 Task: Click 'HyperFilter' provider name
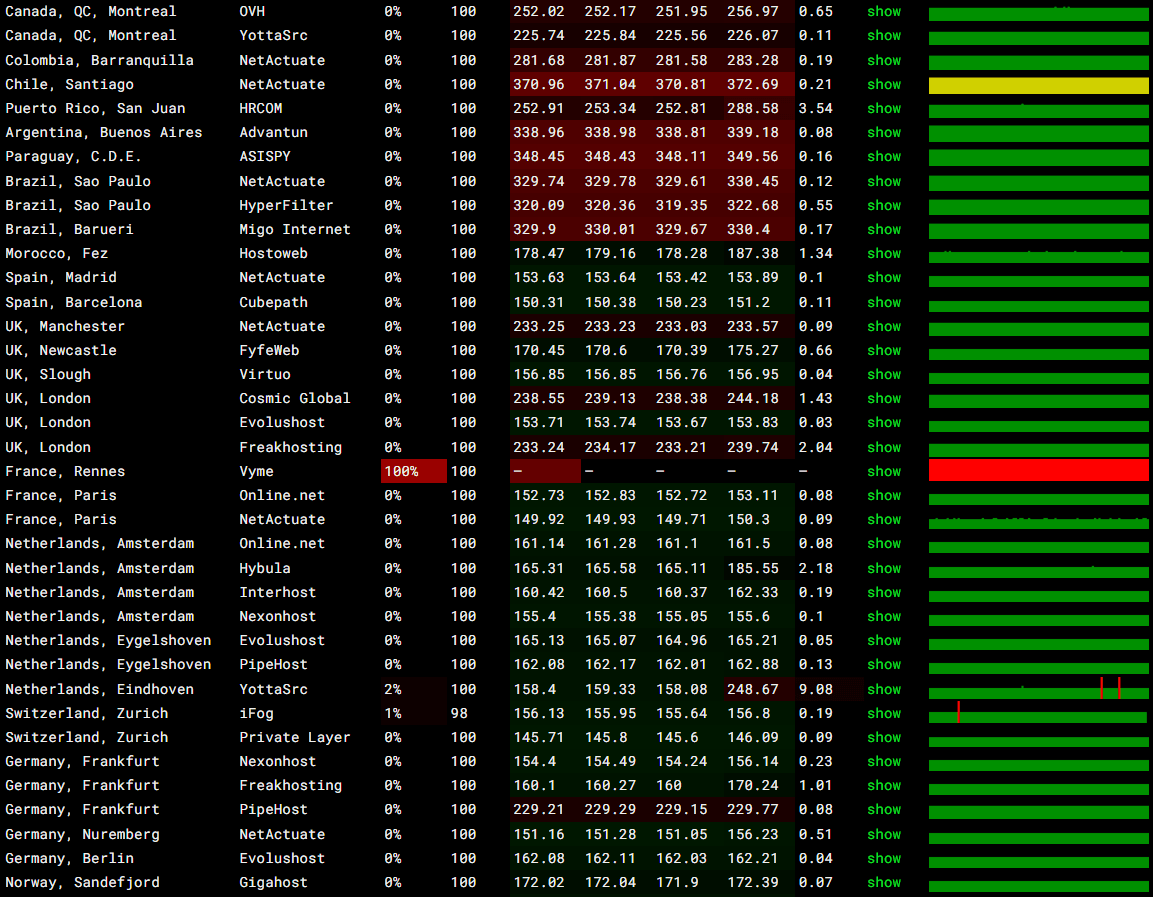click(286, 206)
